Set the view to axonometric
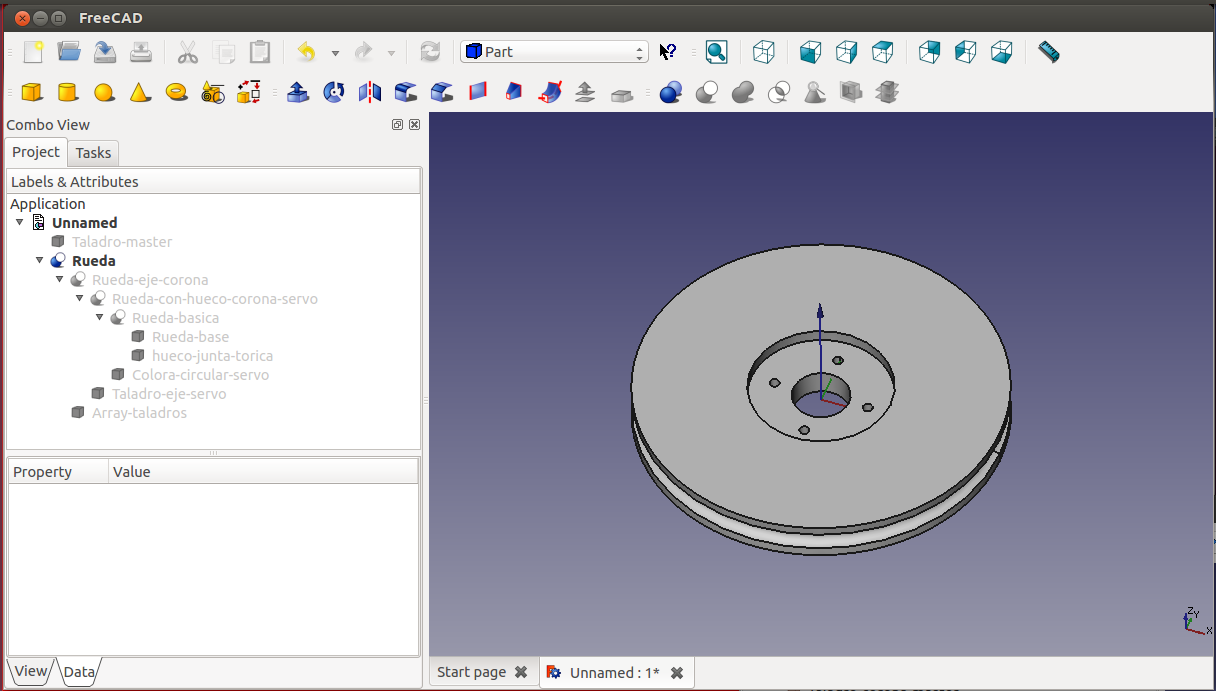 pyautogui.click(x=764, y=52)
